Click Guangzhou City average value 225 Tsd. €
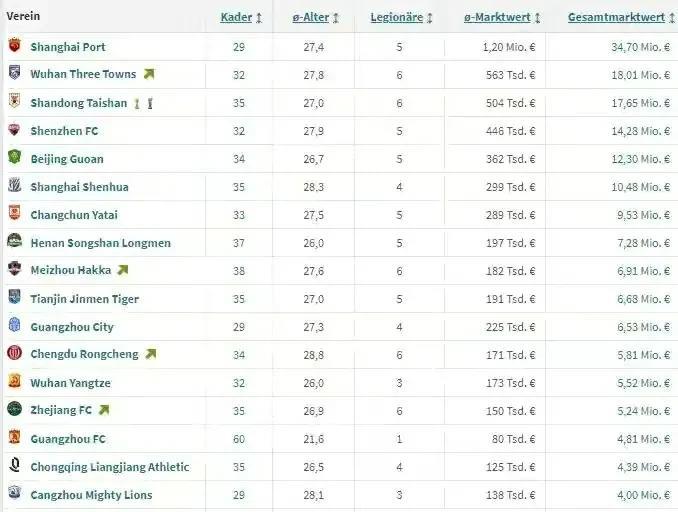 tap(511, 327)
